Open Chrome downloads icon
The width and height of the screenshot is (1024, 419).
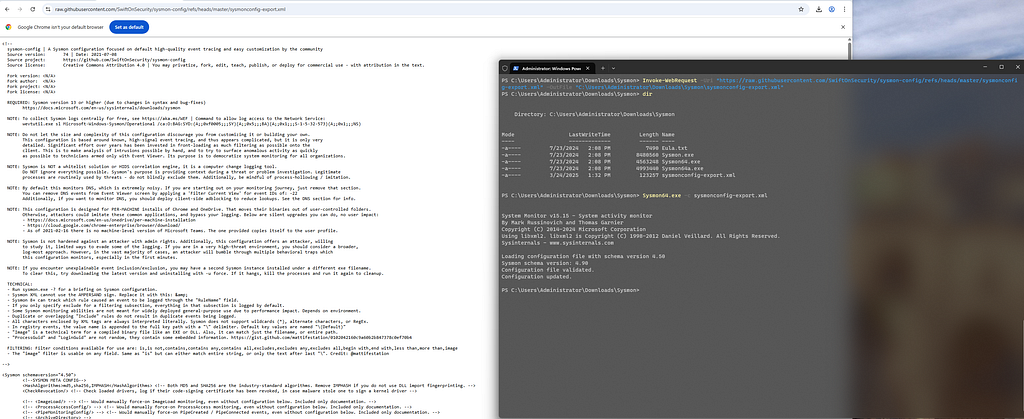point(819,9)
